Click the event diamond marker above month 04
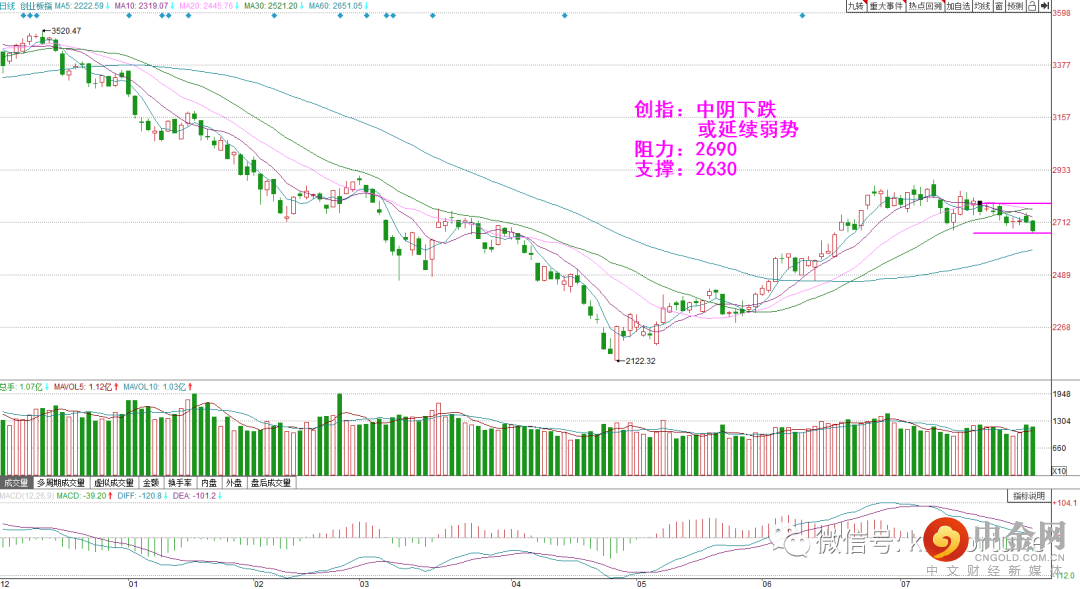1080x589 pixels. pos(565,15)
